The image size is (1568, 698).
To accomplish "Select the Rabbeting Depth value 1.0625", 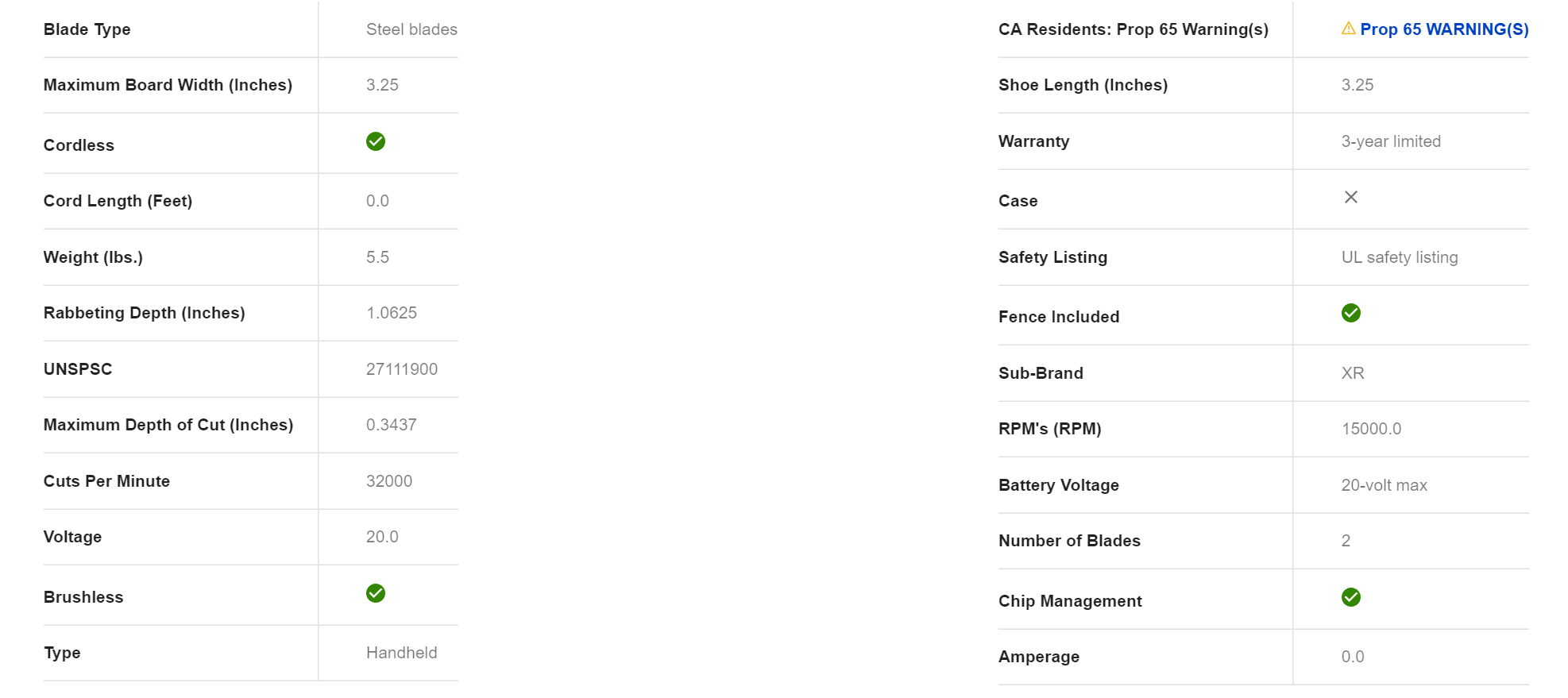I will [391, 313].
